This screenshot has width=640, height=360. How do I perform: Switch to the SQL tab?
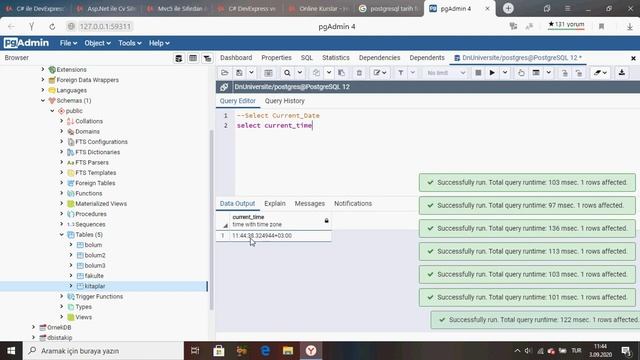pyautogui.click(x=307, y=58)
